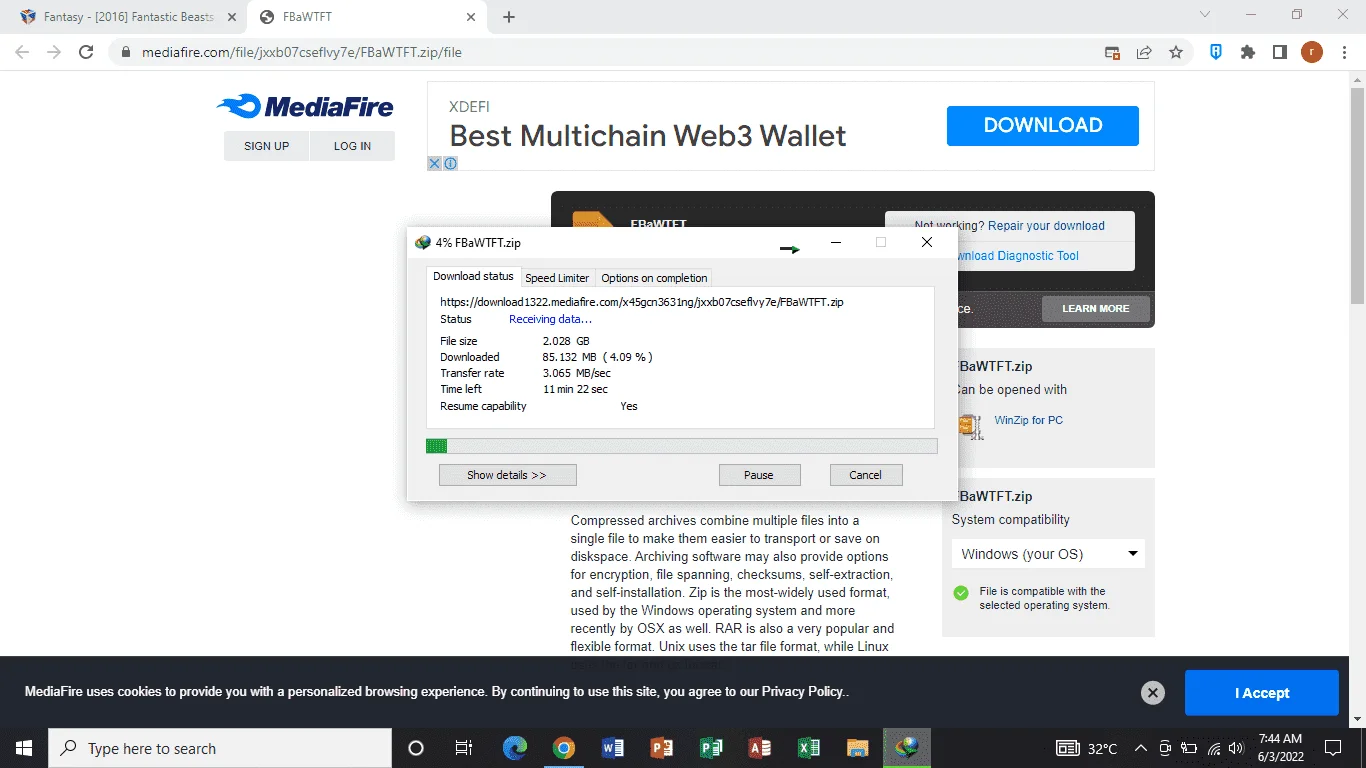The width and height of the screenshot is (1366, 768).
Task: Switch to the Download status tab
Action: (473, 277)
